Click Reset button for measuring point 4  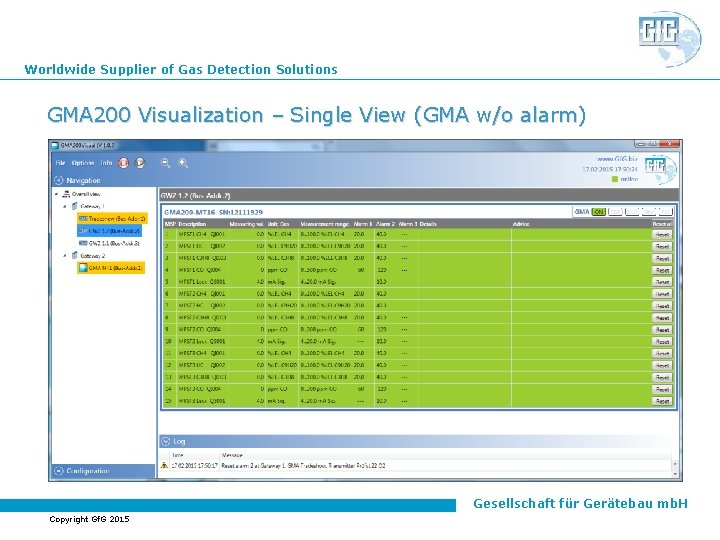tap(662, 270)
